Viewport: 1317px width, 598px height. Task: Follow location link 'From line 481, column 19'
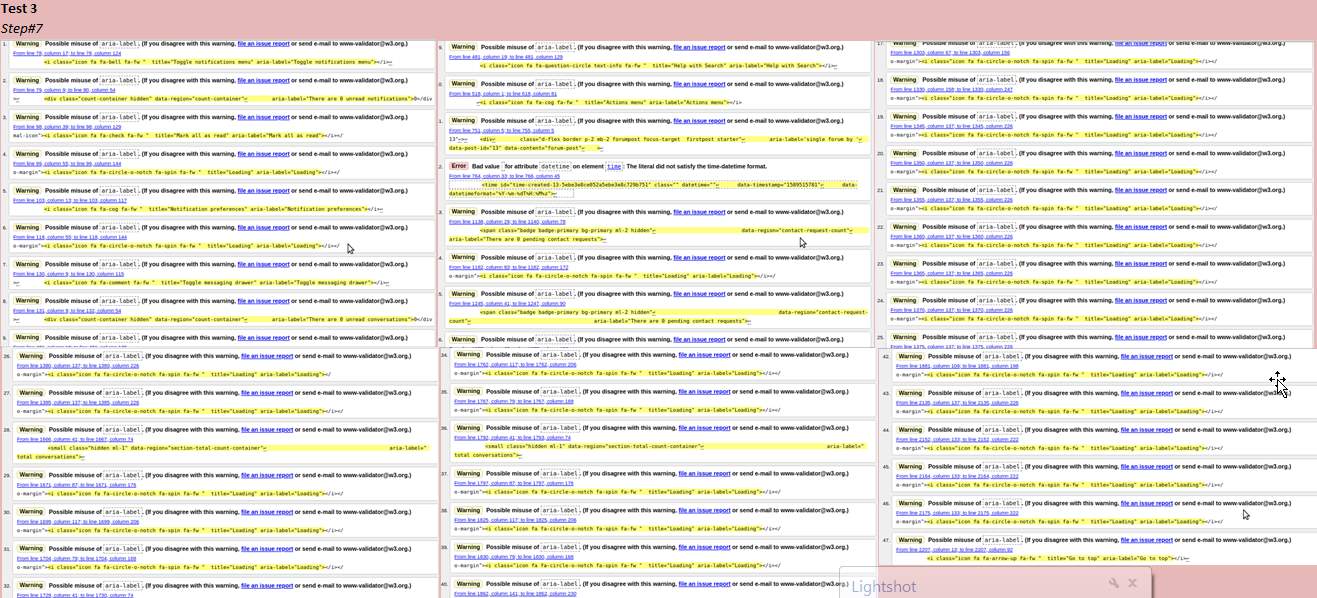tap(506, 57)
